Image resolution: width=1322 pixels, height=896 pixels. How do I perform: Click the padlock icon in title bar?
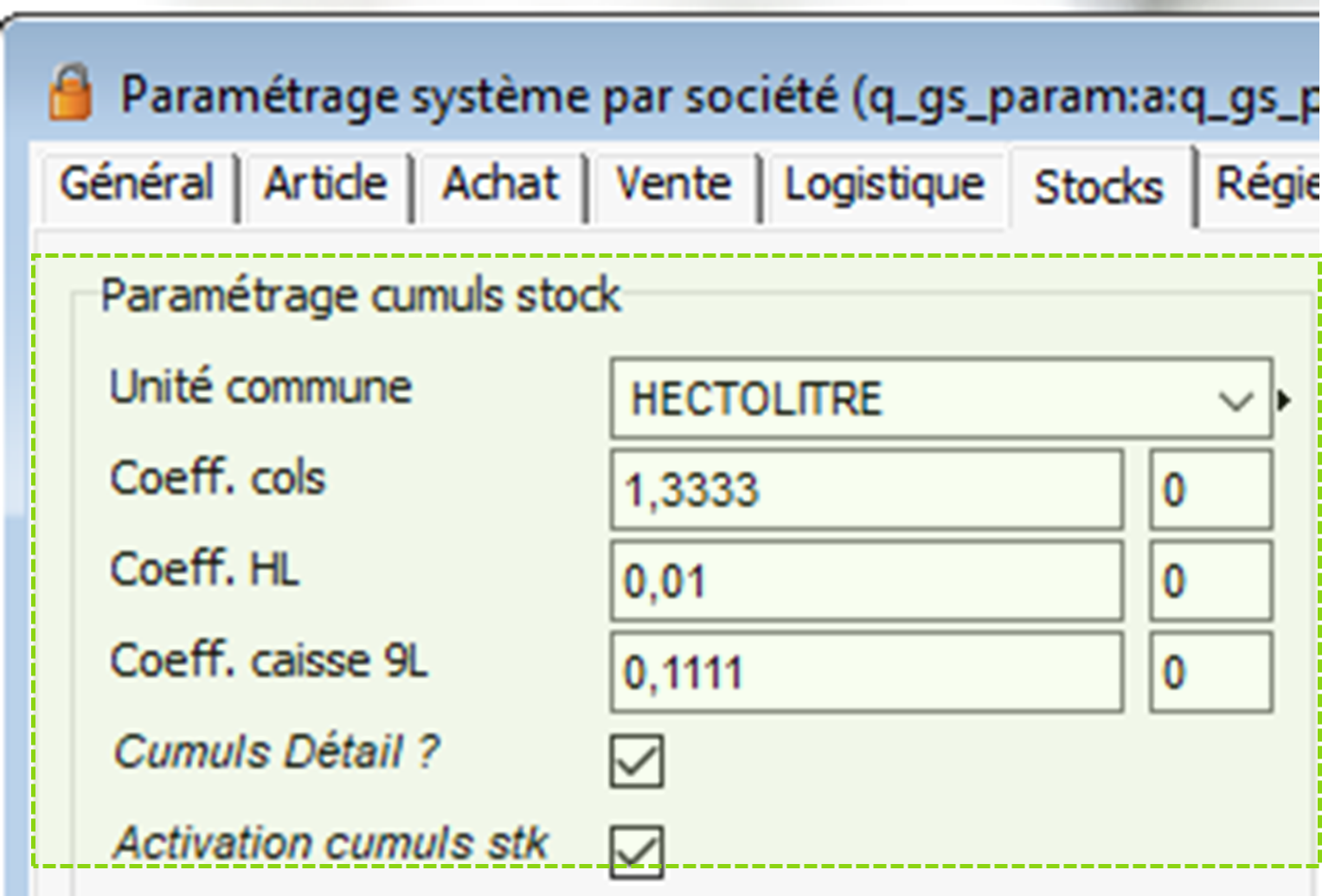coord(71,92)
